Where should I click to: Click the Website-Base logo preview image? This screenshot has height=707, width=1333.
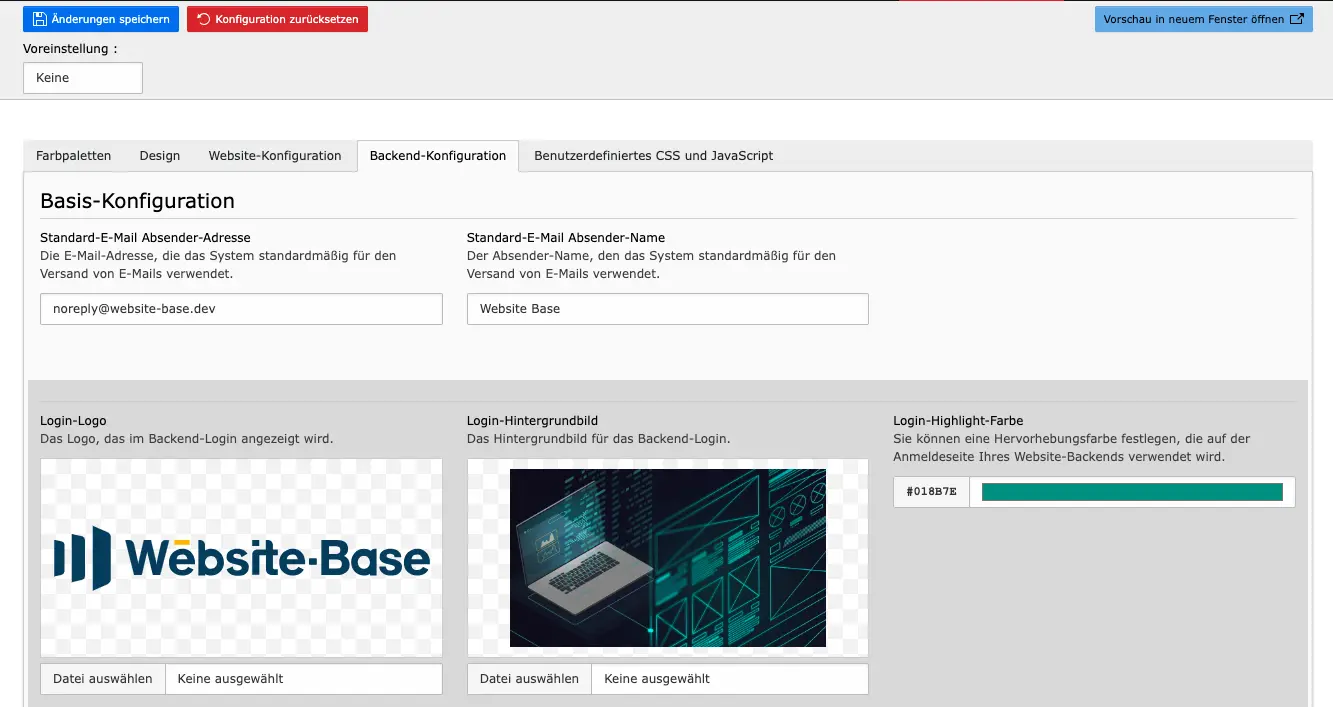coord(240,556)
